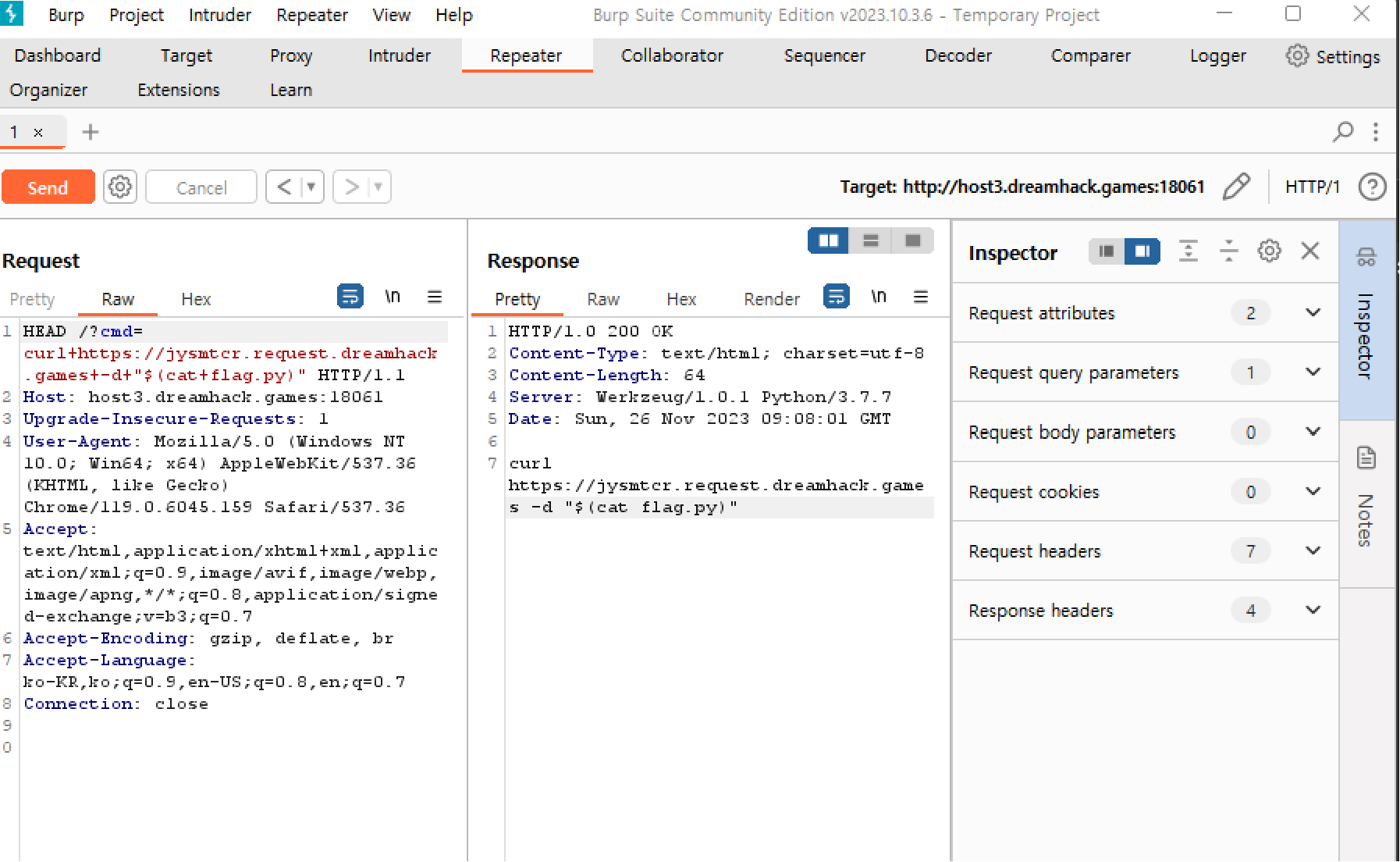Image resolution: width=1400 pixels, height=862 pixels.
Task: Expand Response headers section
Action: click(1145, 610)
